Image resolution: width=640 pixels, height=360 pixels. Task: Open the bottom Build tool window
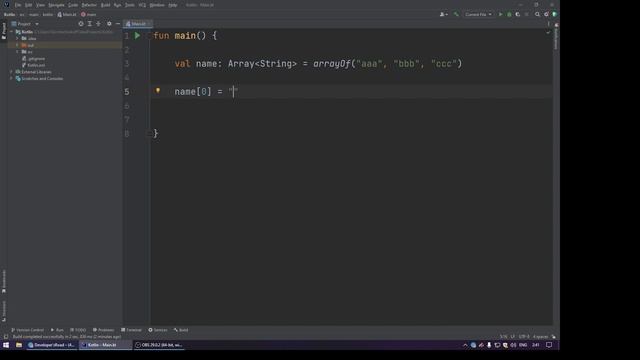(181, 330)
